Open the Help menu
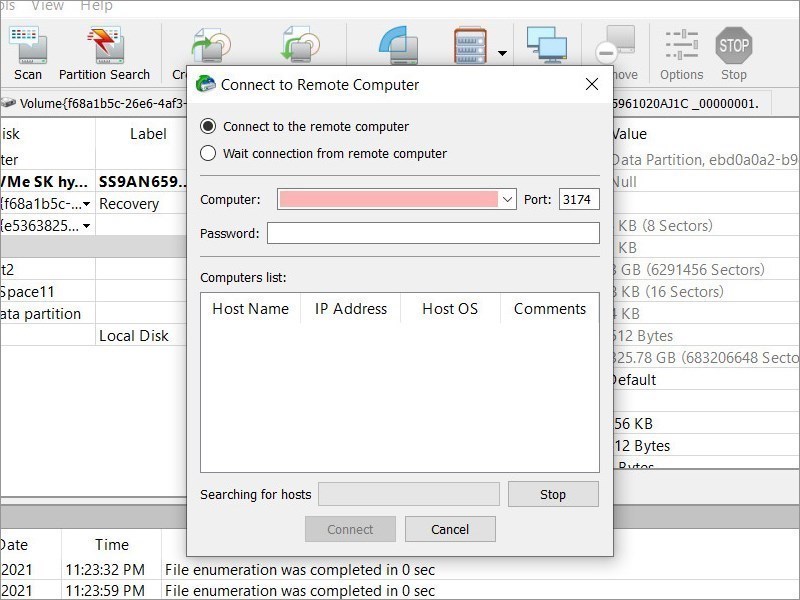 click(96, 6)
